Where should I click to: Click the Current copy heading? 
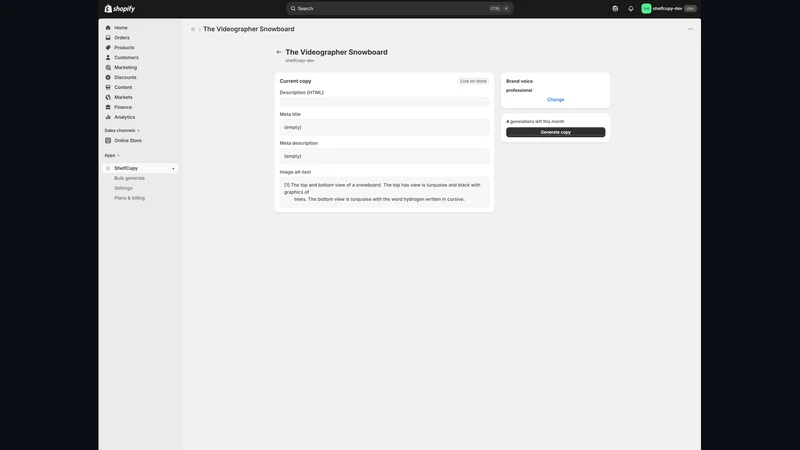click(295, 81)
